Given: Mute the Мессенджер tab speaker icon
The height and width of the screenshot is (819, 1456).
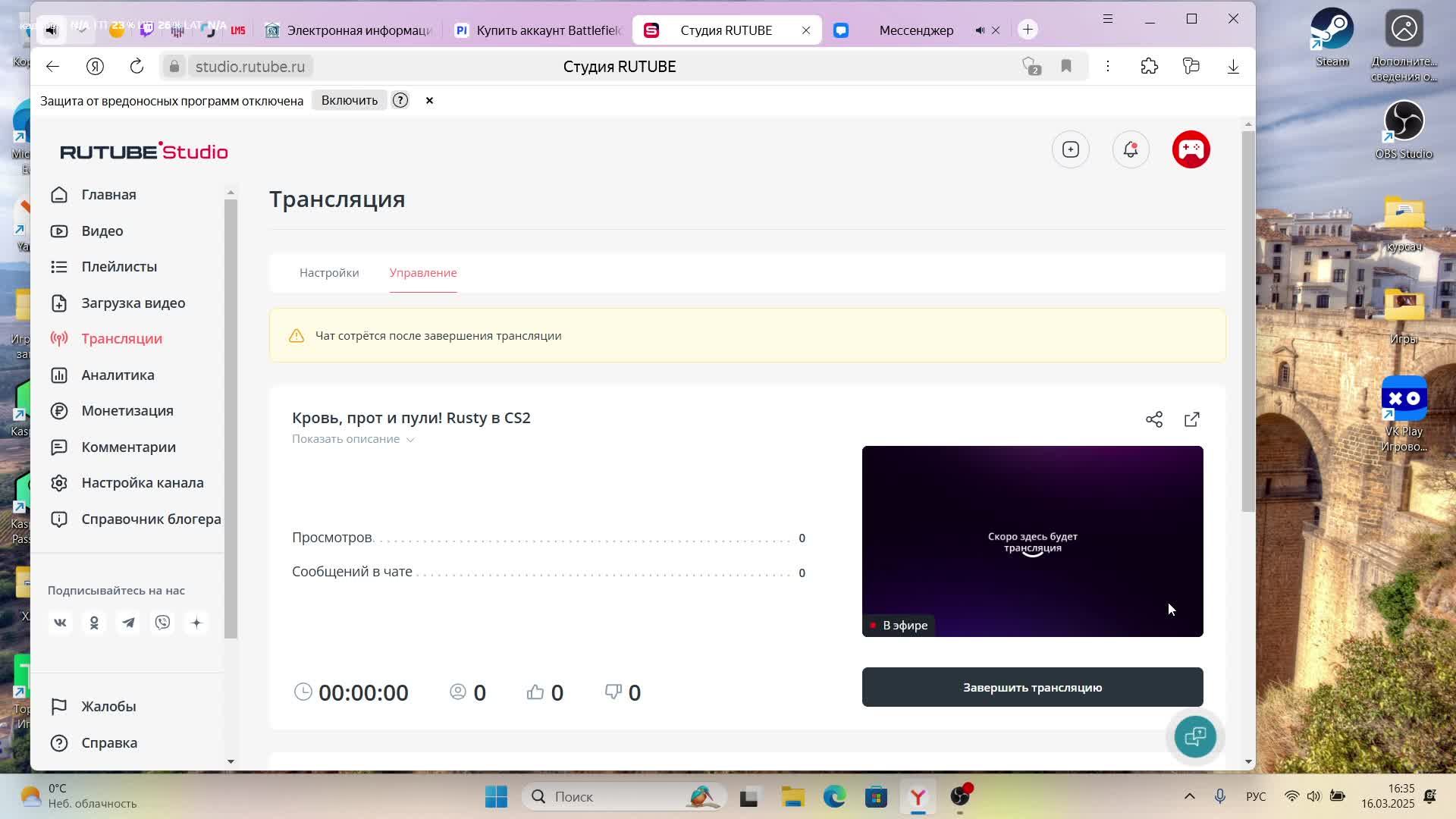Looking at the screenshot, I should tap(980, 30).
